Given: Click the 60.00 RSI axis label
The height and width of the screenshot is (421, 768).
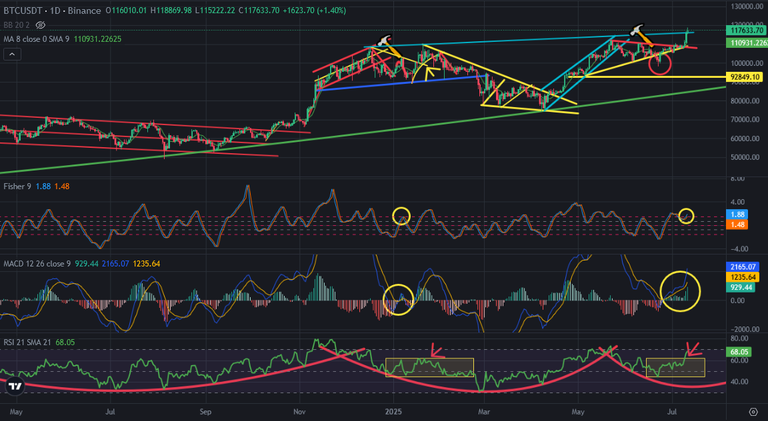Looking at the screenshot, I should [x=740, y=360].
